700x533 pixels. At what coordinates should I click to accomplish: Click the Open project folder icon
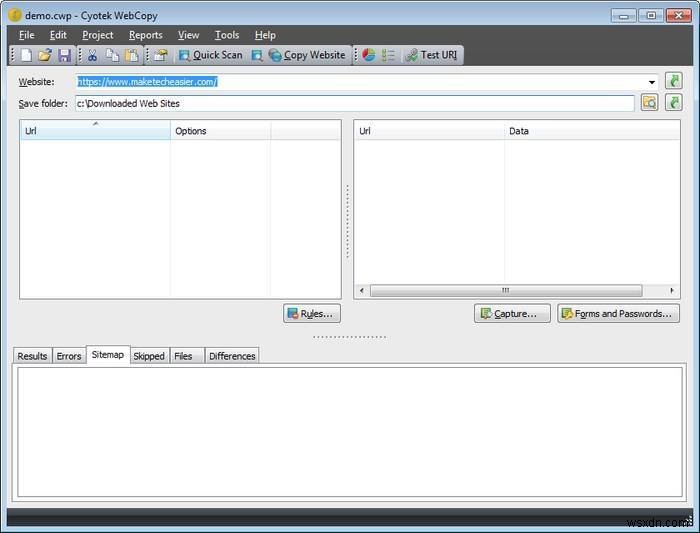pos(45,55)
